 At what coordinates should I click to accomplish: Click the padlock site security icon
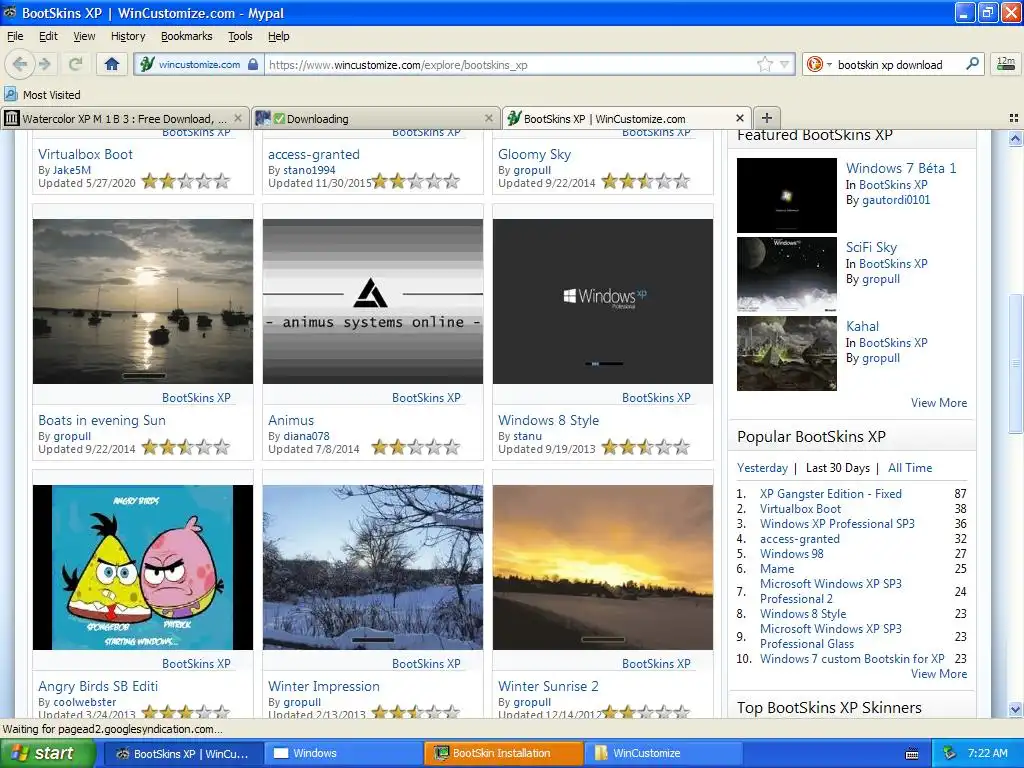pos(253,64)
